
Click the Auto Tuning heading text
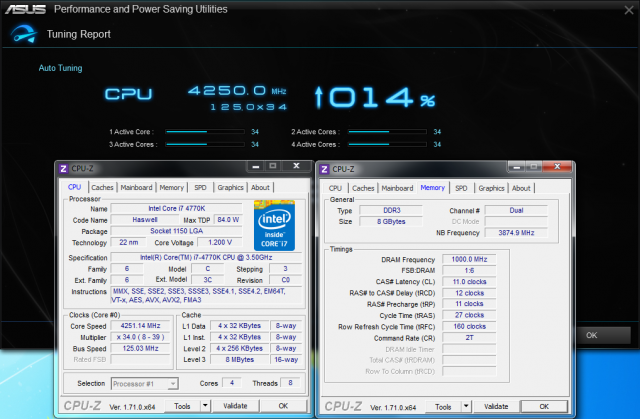pyautogui.click(x=60, y=68)
